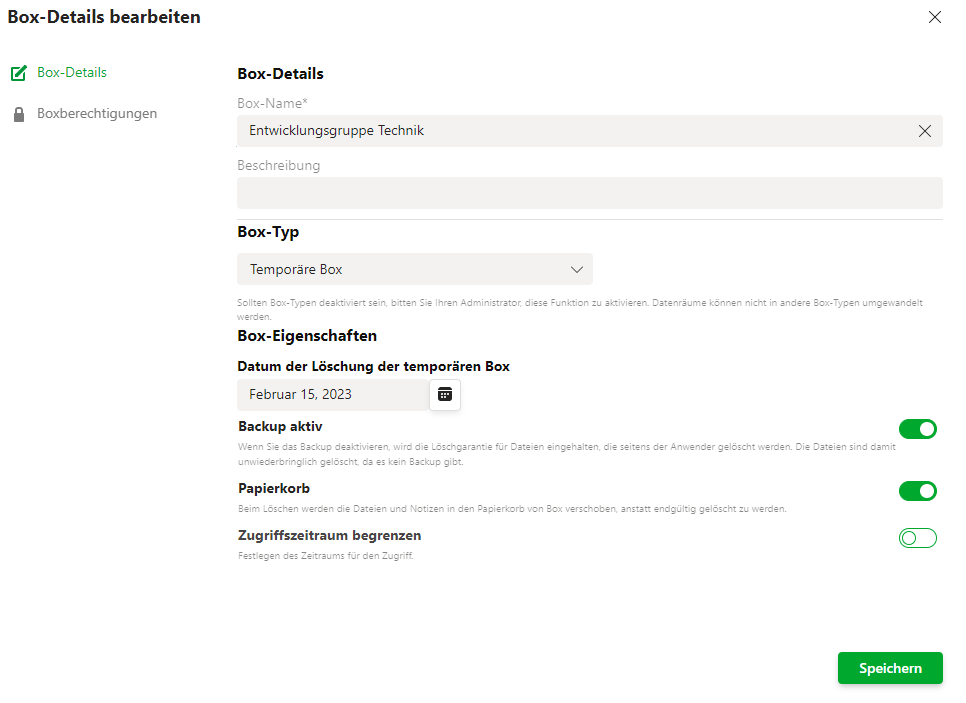Switch to the Box-Details tab label
This screenshot has height=703, width=966.
tap(71, 72)
